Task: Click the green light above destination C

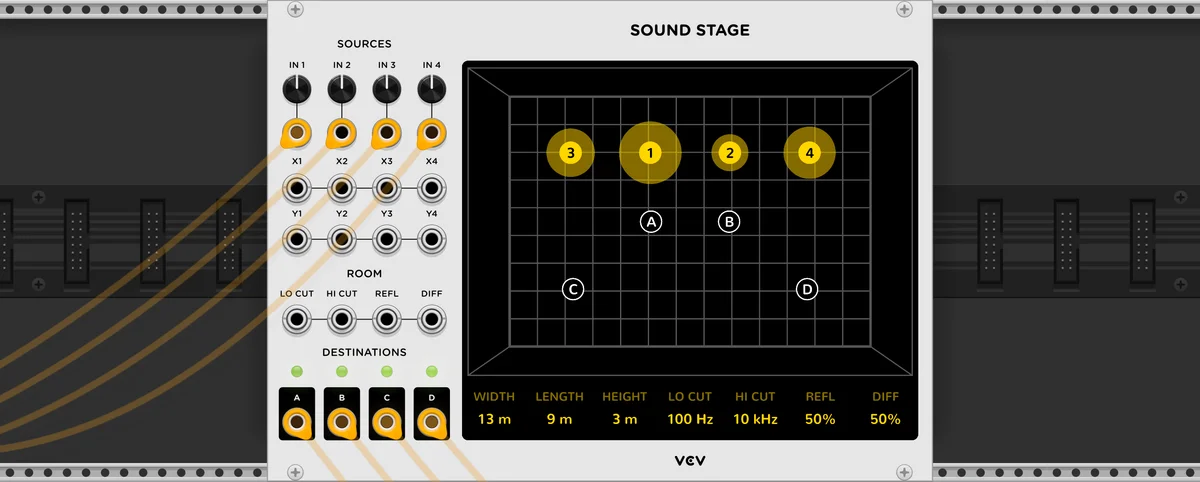Action: click(387, 372)
